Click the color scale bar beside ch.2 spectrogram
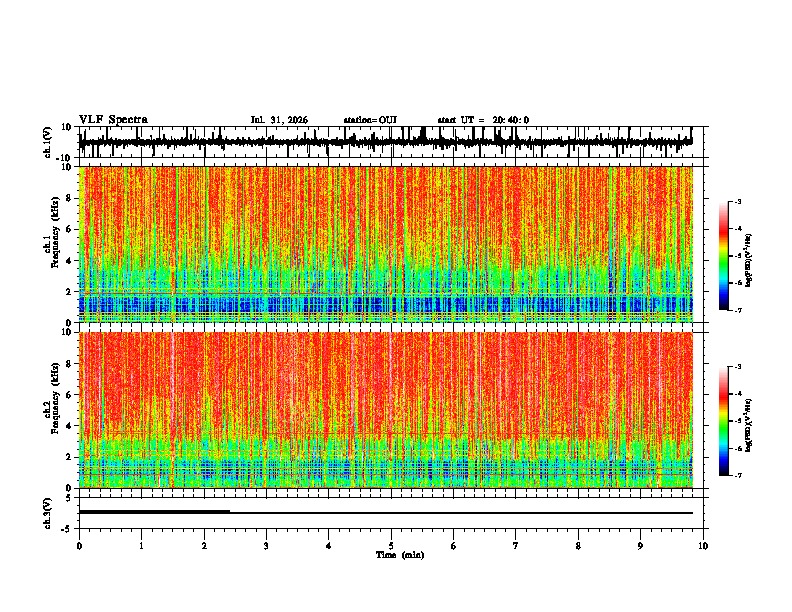The height and width of the screenshot is (612, 792). tap(723, 421)
